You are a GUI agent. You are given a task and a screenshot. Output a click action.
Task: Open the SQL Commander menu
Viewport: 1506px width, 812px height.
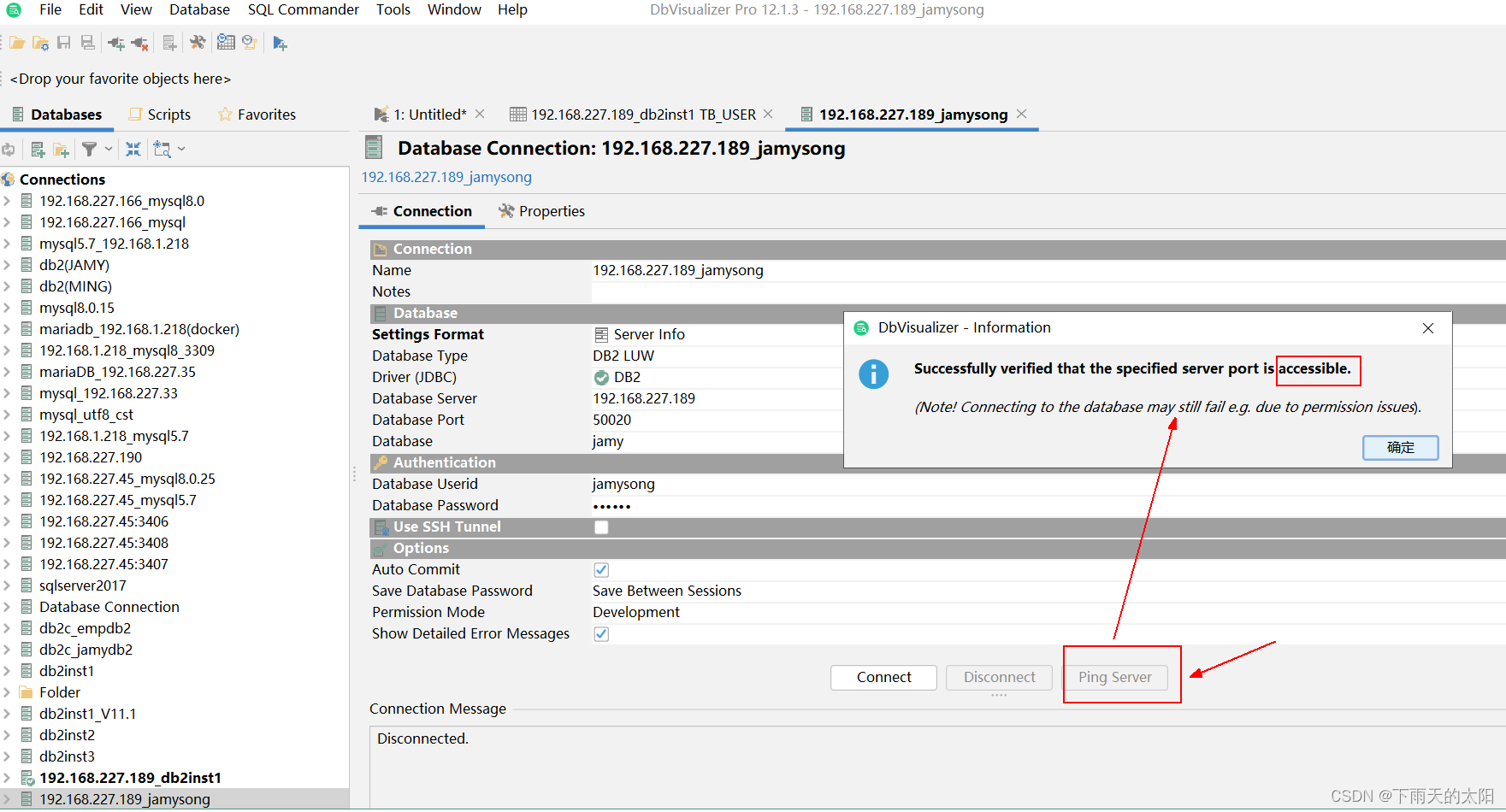click(x=304, y=10)
